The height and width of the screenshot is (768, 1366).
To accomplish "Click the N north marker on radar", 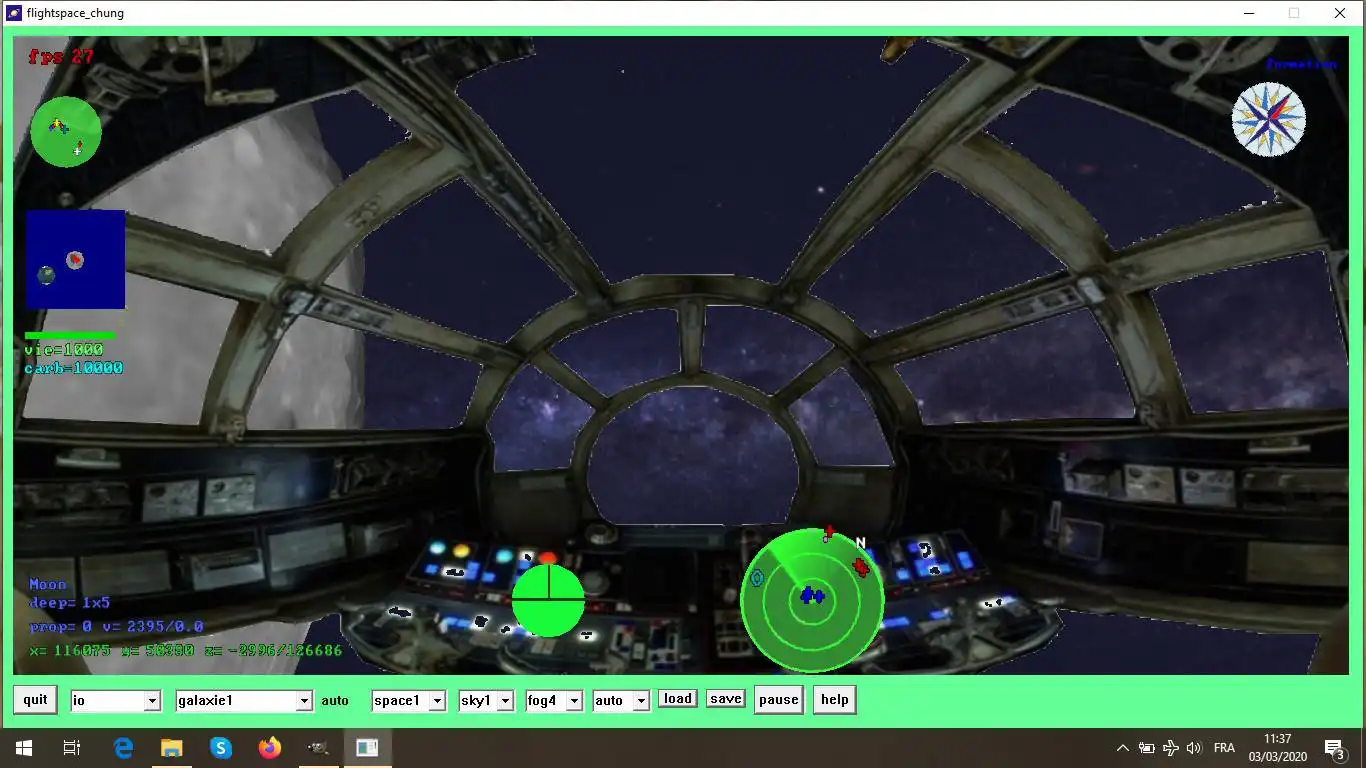I will tap(860, 543).
